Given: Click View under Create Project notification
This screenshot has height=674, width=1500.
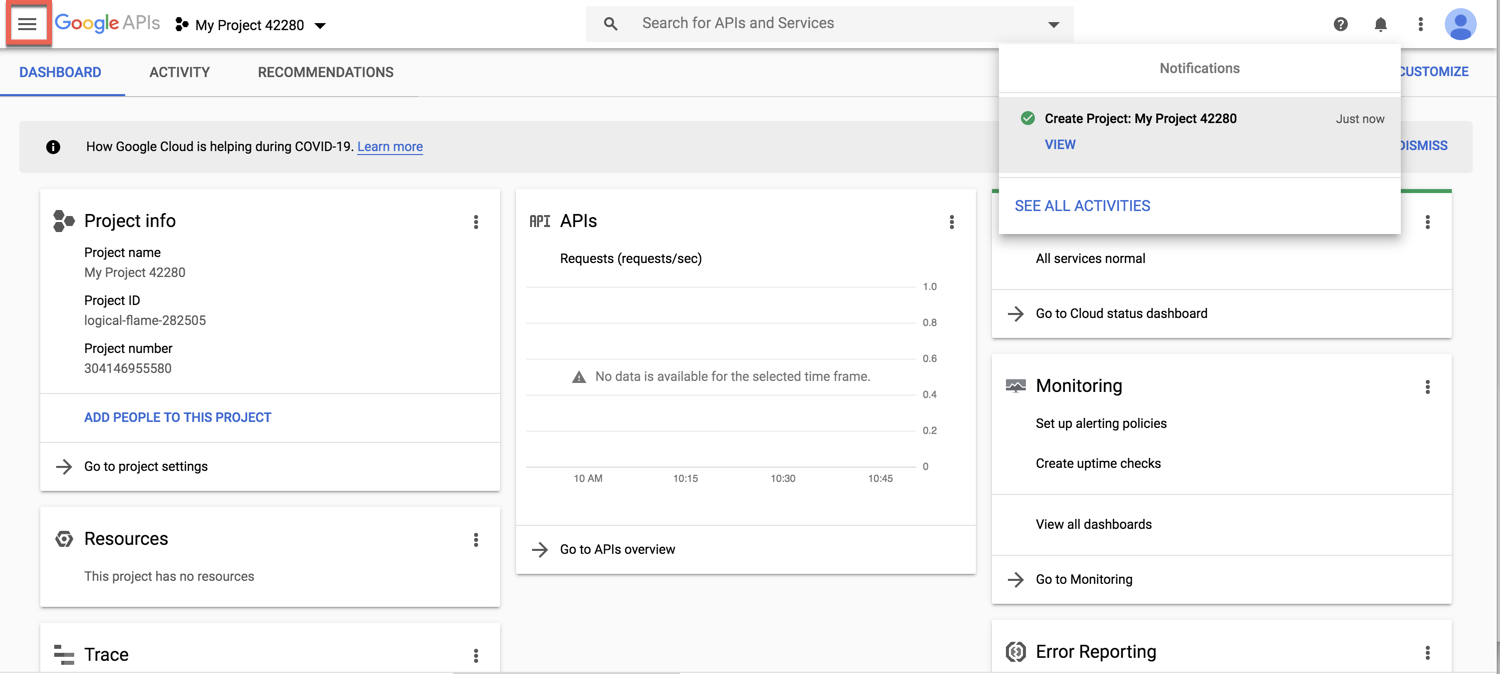Looking at the screenshot, I should [x=1060, y=145].
